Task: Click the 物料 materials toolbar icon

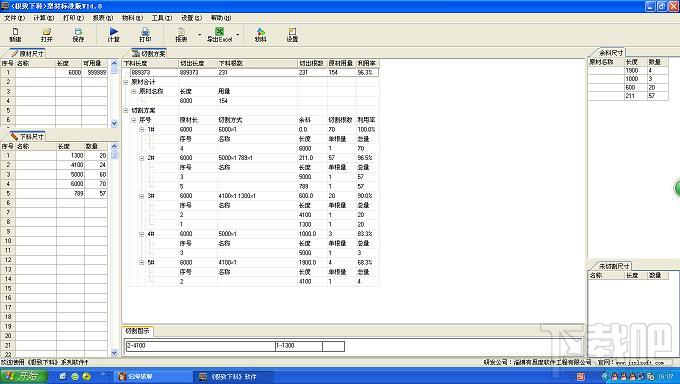Action: (x=260, y=35)
